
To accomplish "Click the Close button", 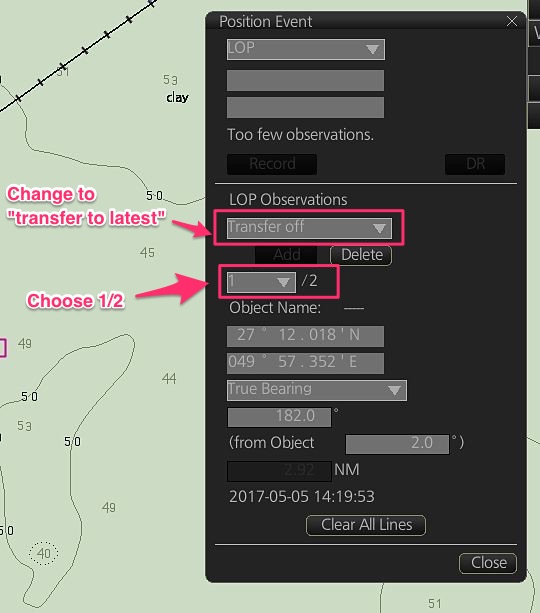I will [488, 563].
